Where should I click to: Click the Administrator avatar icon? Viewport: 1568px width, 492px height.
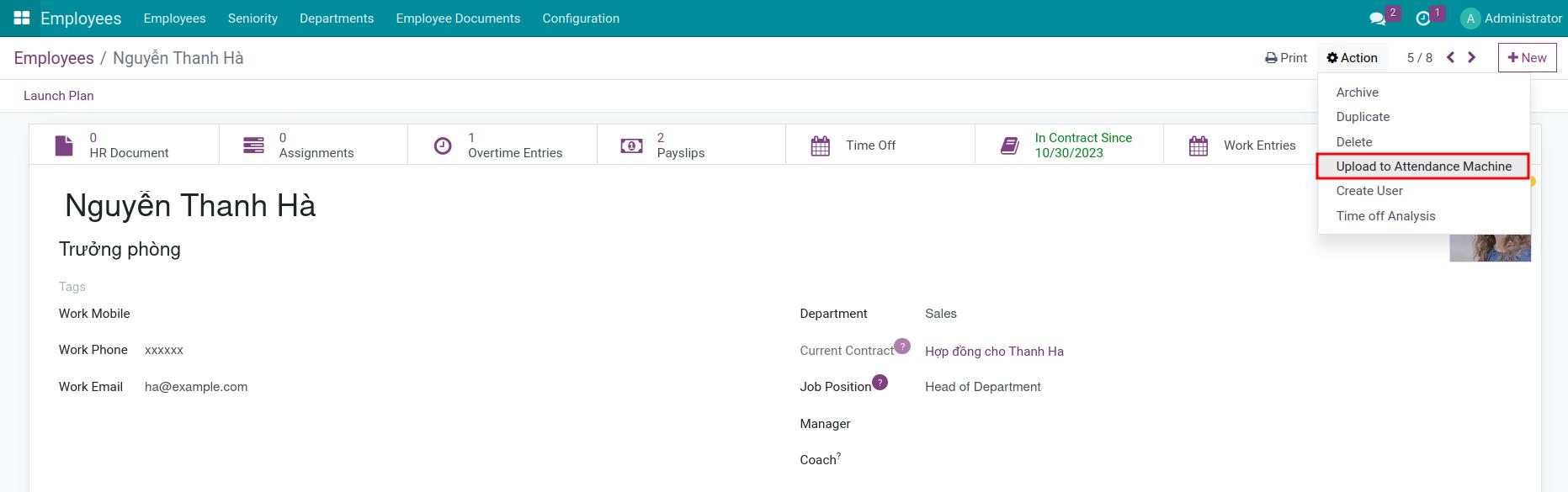1470,19
